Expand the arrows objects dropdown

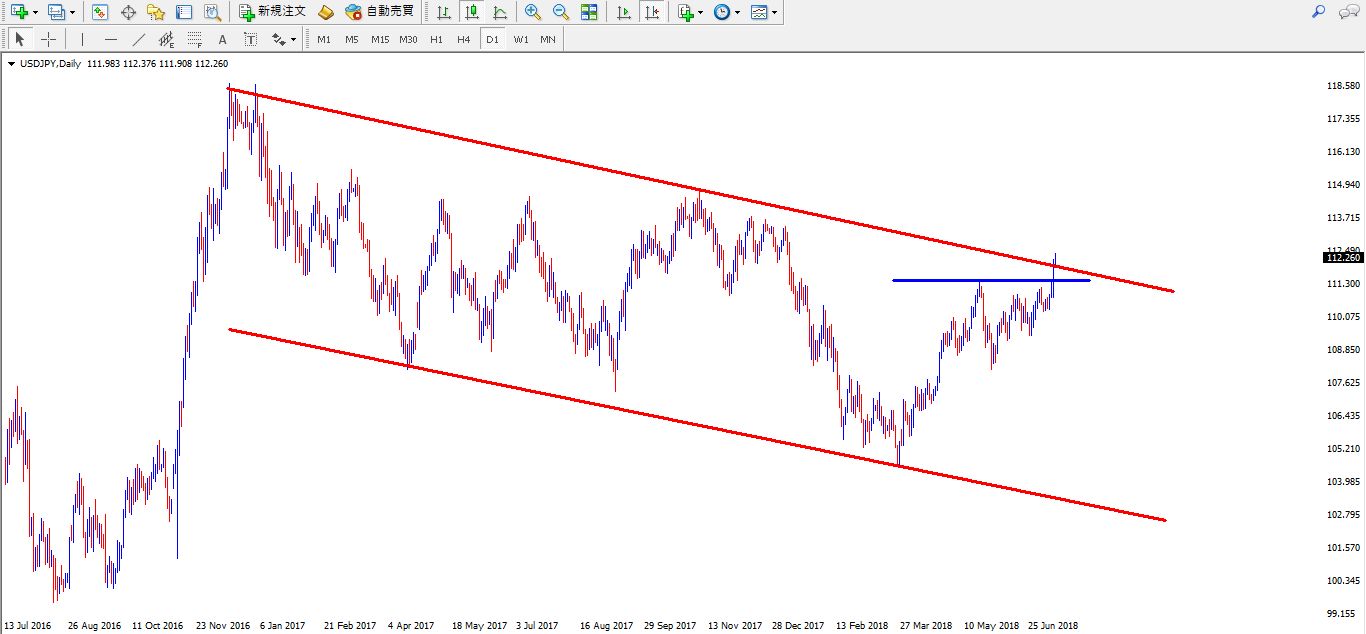point(294,40)
